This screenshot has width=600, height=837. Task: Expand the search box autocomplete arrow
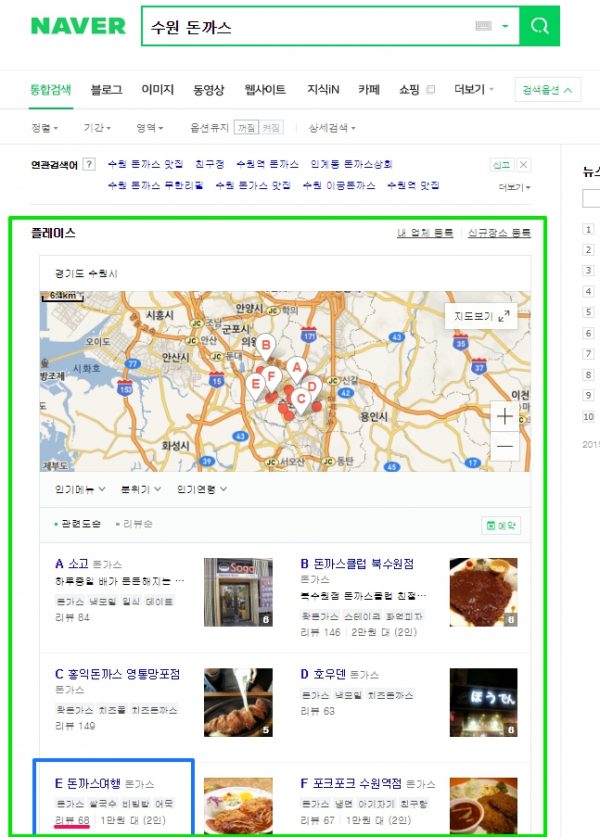(x=505, y=26)
